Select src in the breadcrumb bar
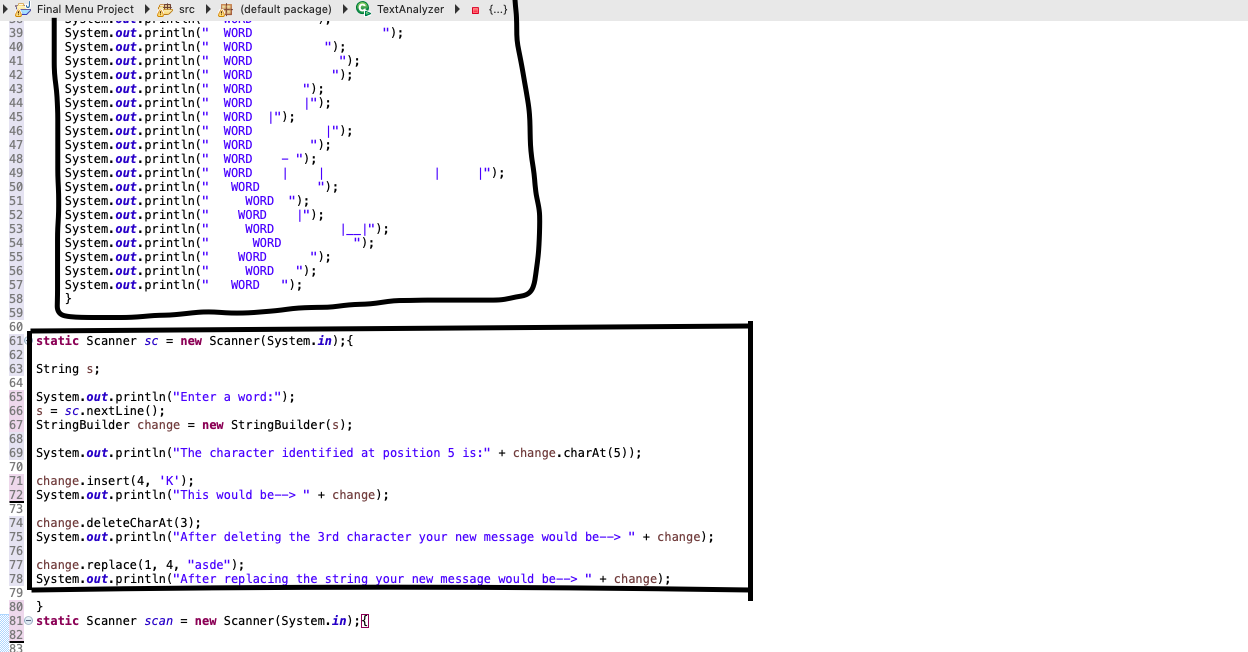Viewport: 1248px width, 652px height. [x=186, y=9]
